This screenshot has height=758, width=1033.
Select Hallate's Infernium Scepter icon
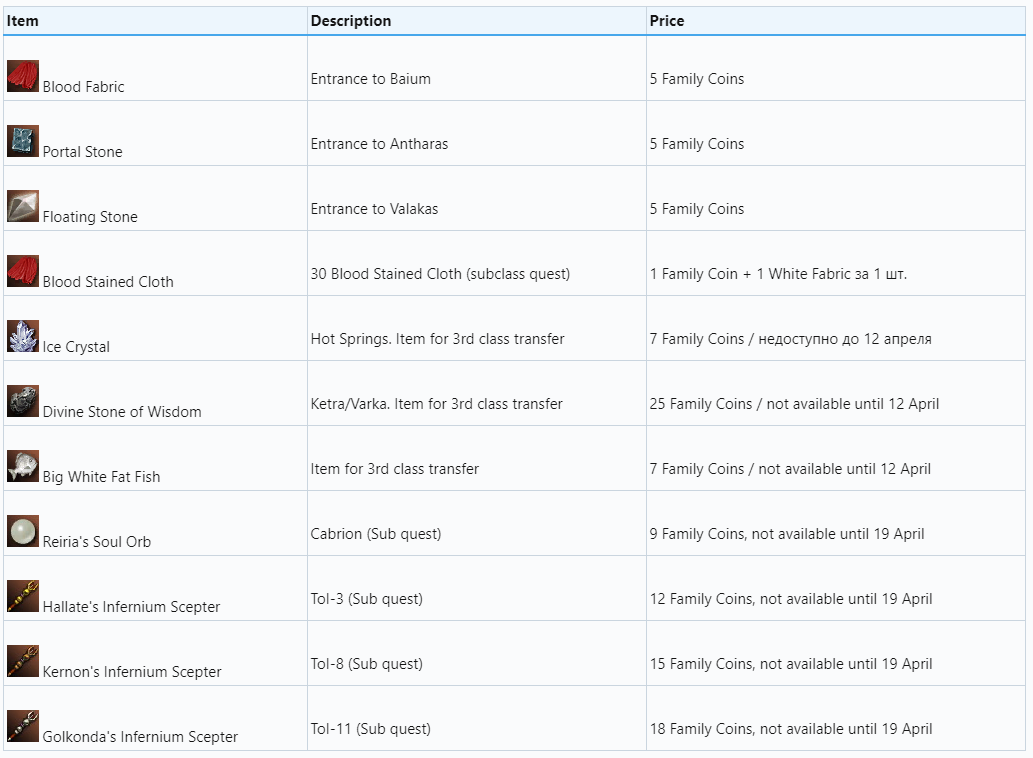23,596
